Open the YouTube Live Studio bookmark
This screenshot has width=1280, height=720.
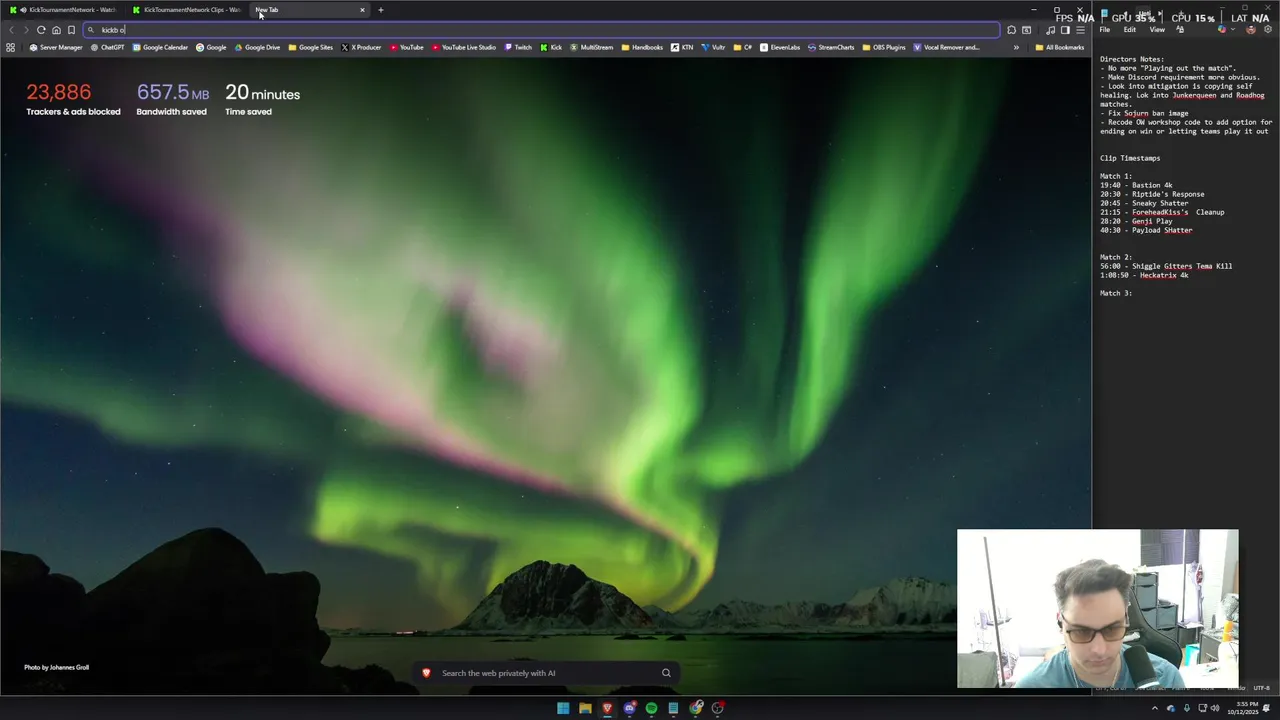click(464, 47)
